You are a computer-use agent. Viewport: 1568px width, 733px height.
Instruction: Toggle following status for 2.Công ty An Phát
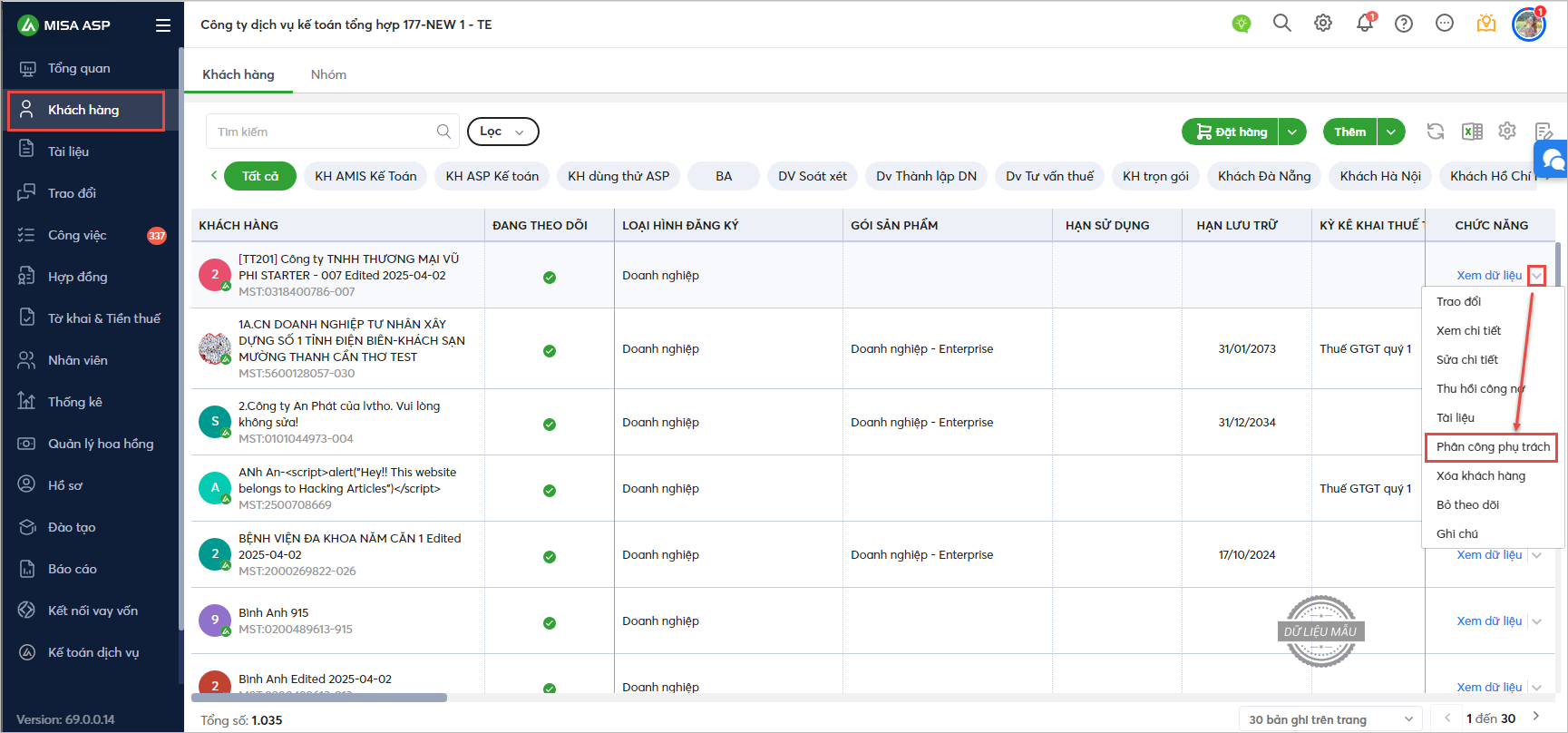(x=550, y=425)
